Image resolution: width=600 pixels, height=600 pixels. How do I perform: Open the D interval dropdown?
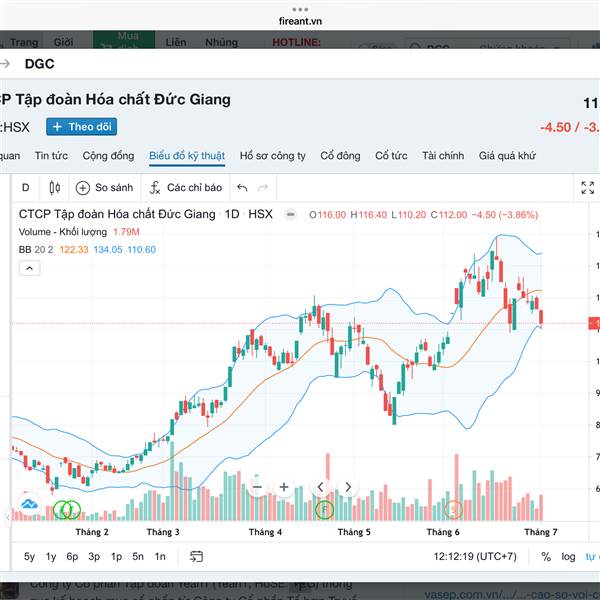pos(26,188)
